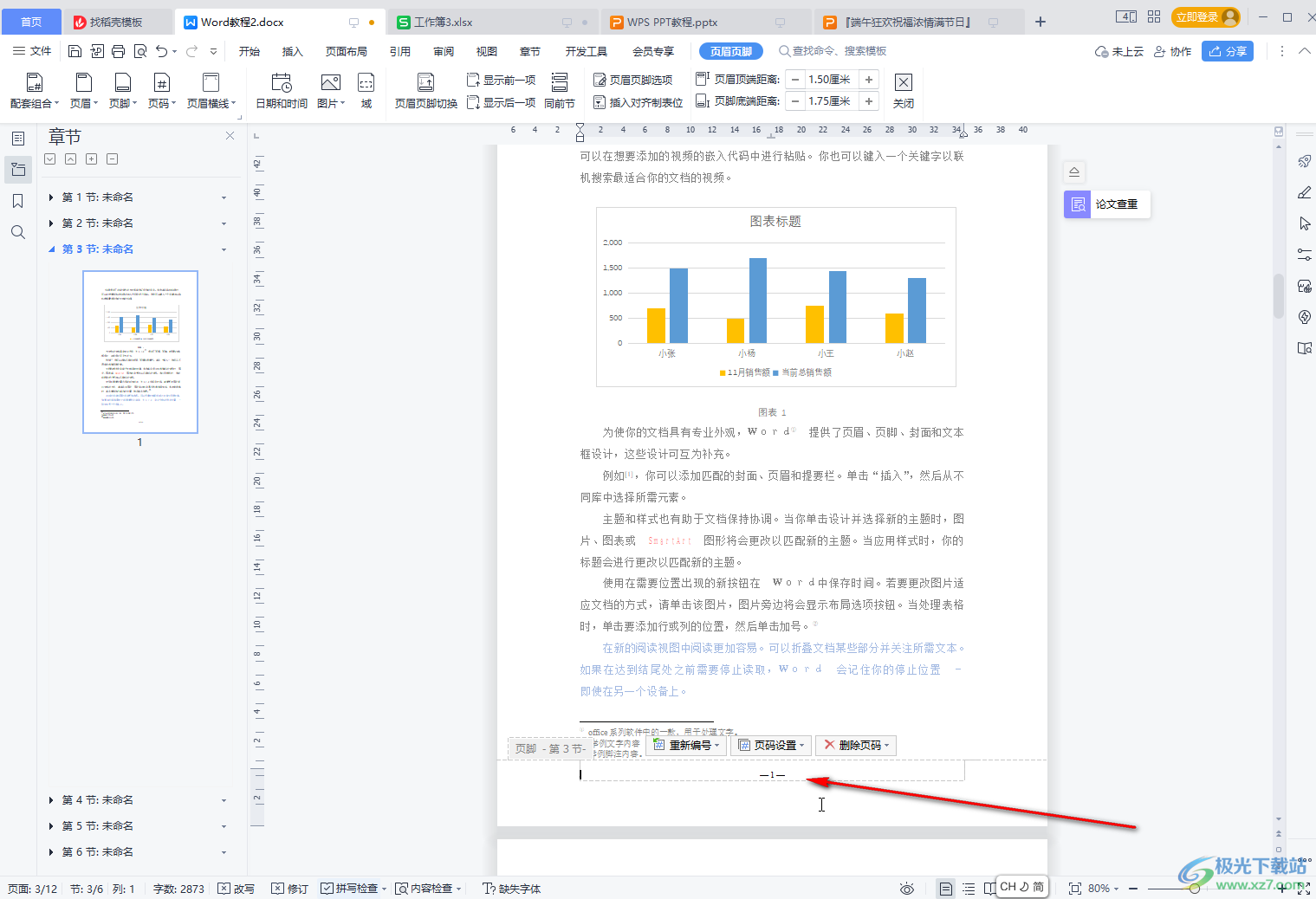Image resolution: width=1316 pixels, height=899 pixels.
Task: Open 页眉横线 dropdown
Action: coord(211,91)
